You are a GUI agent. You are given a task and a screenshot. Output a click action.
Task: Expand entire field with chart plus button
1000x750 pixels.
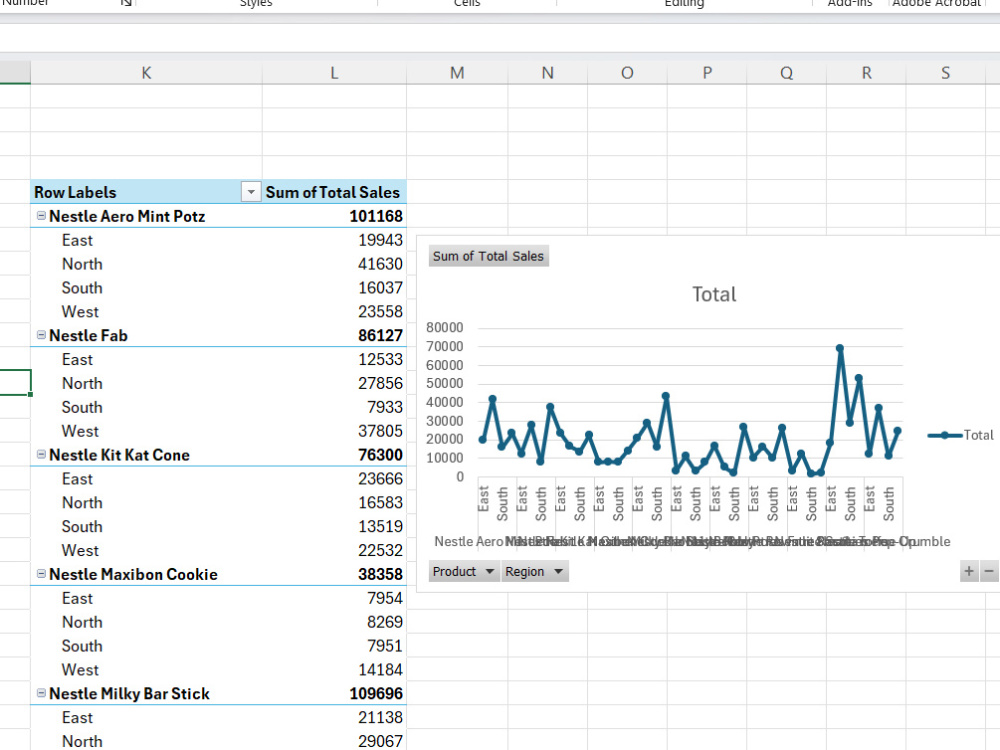969,571
